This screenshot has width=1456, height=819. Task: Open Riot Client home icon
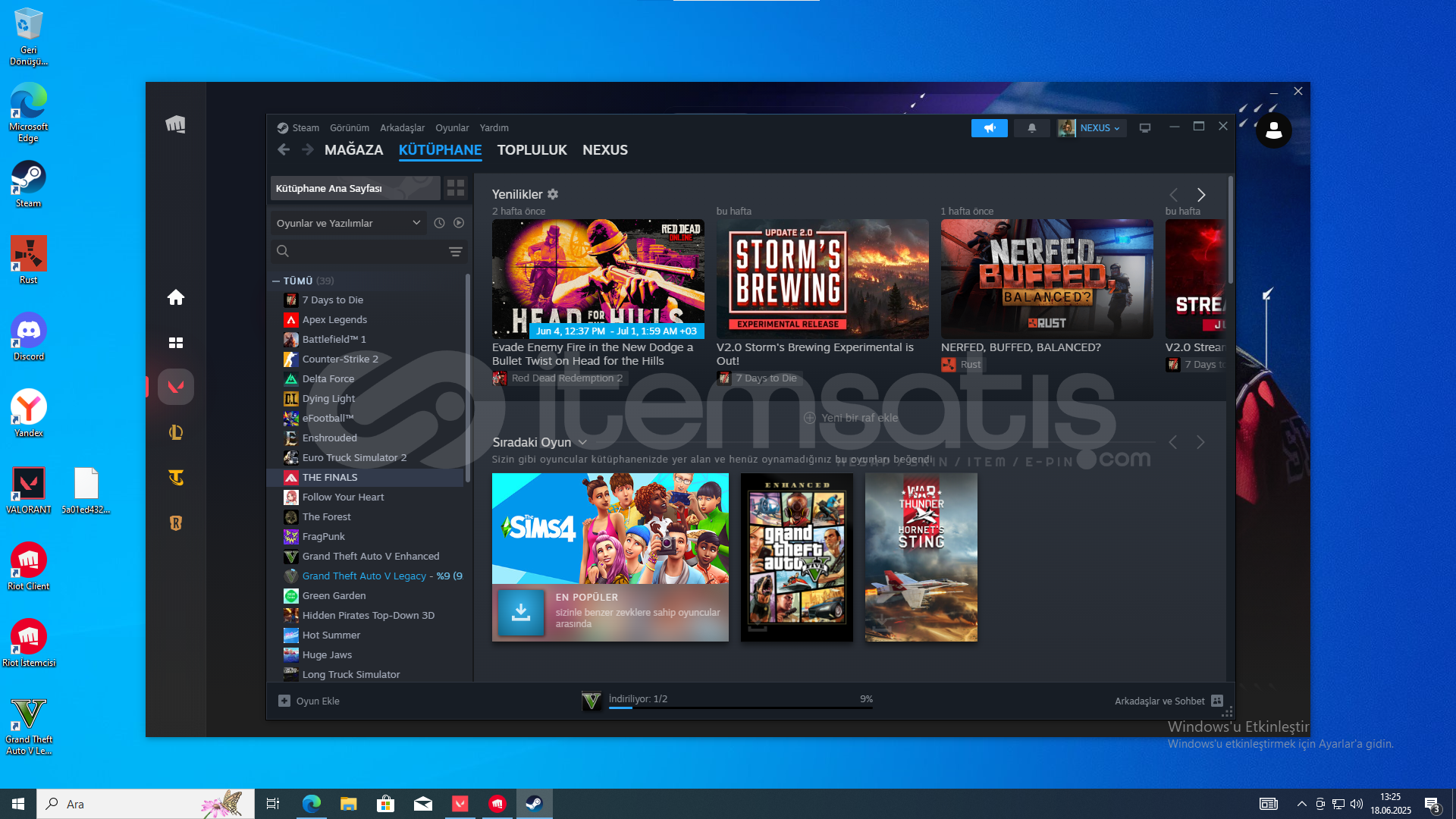tap(176, 297)
